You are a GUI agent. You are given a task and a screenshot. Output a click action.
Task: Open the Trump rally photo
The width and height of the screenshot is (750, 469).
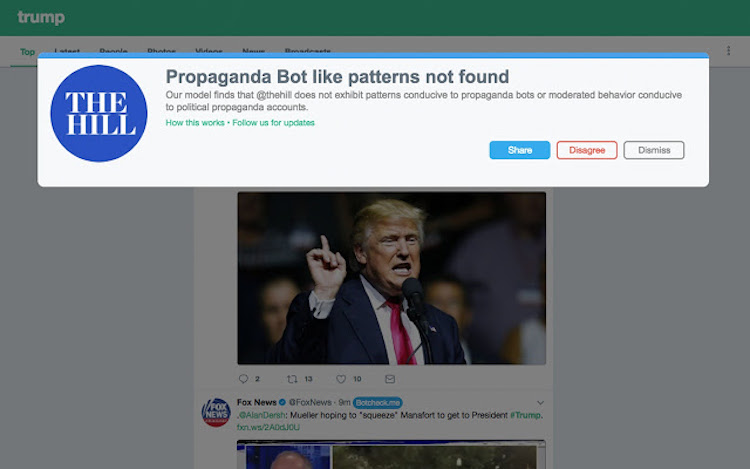point(391,278)
